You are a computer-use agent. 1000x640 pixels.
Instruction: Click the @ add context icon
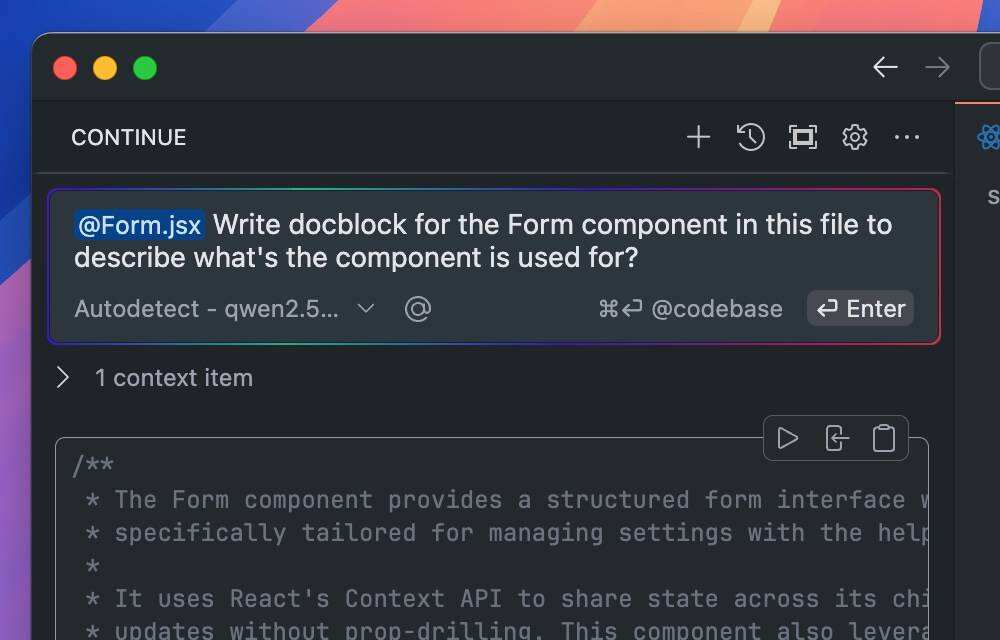[x=417, y=309]
